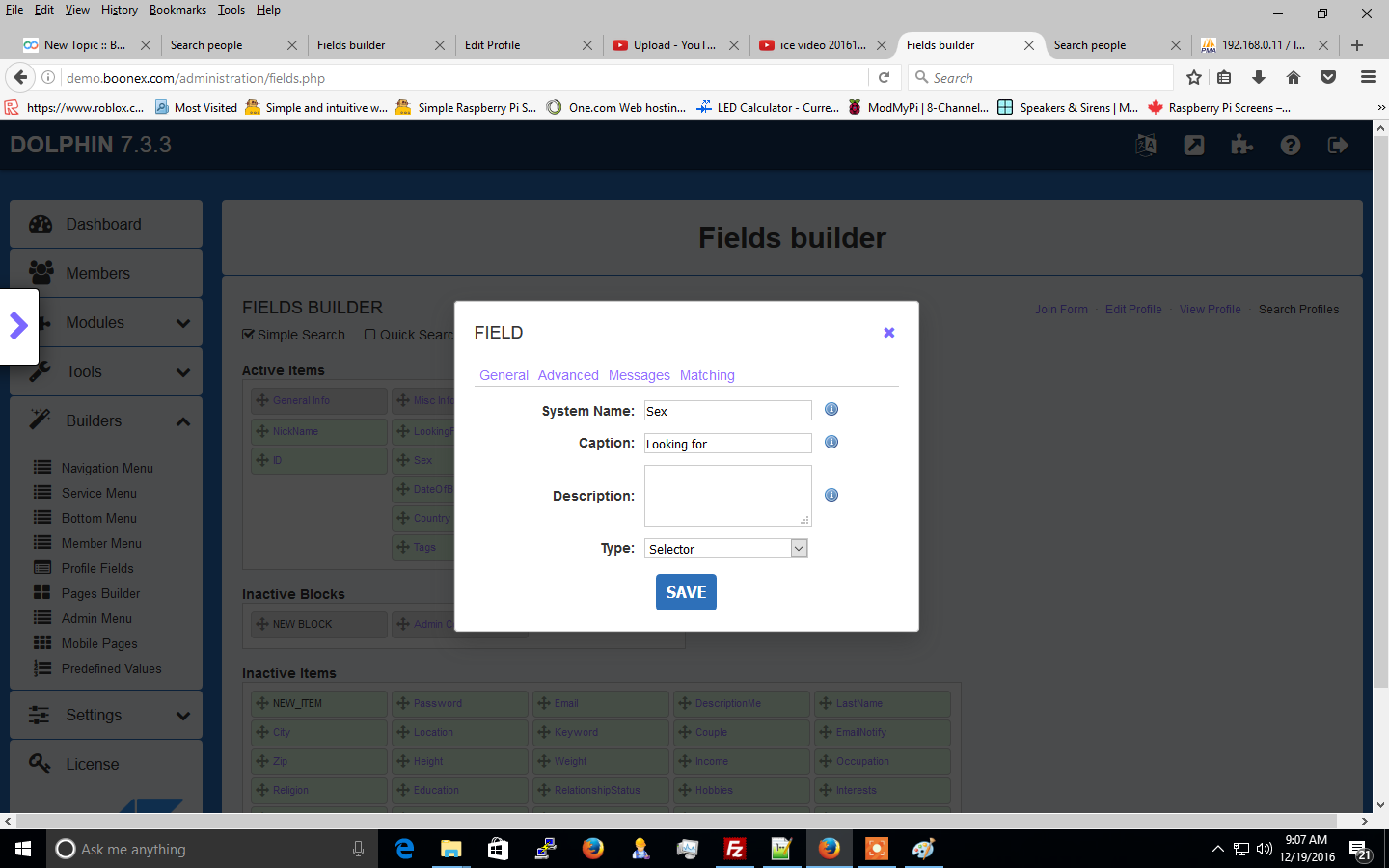1389x868 pixels.
Task: Expand the Settings sidebar section
Action: 183,716
